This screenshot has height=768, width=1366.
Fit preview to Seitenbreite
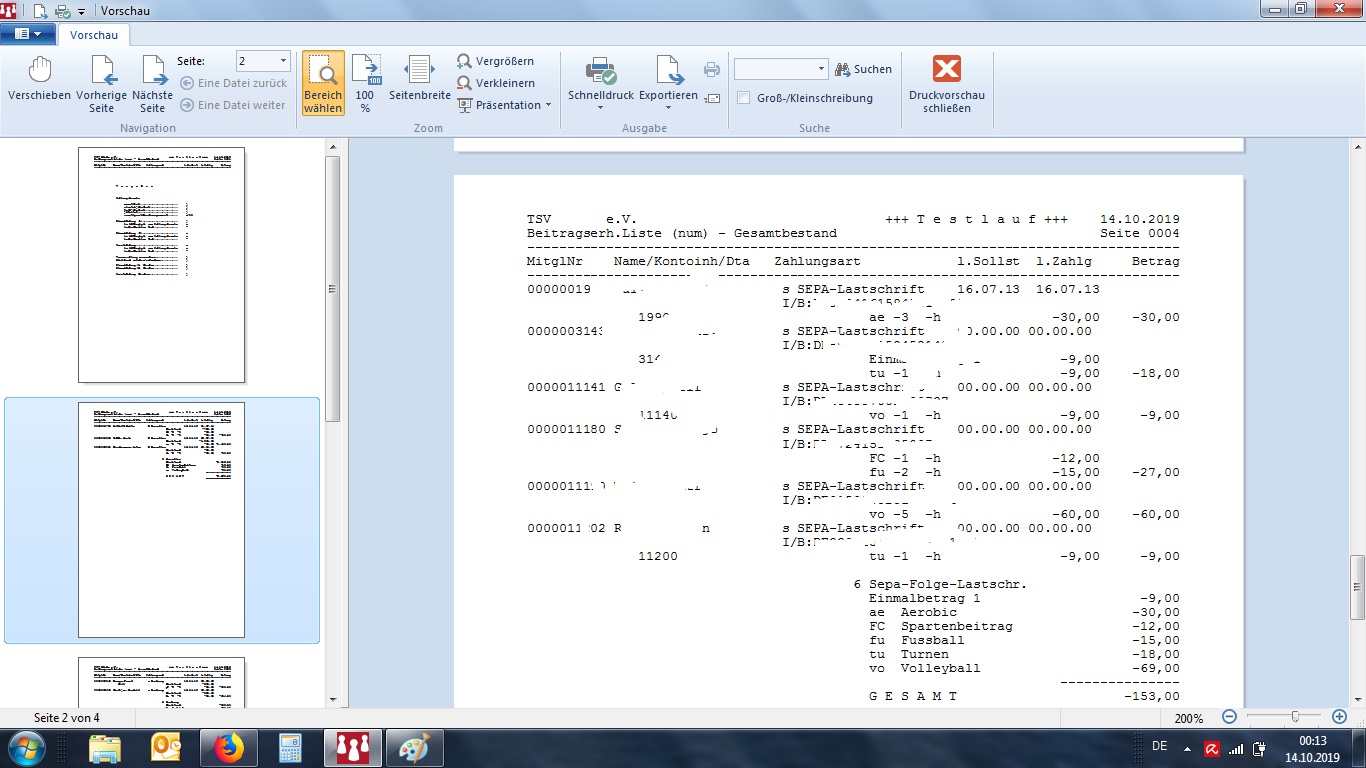pyautogui.click(x=419, y=80)
